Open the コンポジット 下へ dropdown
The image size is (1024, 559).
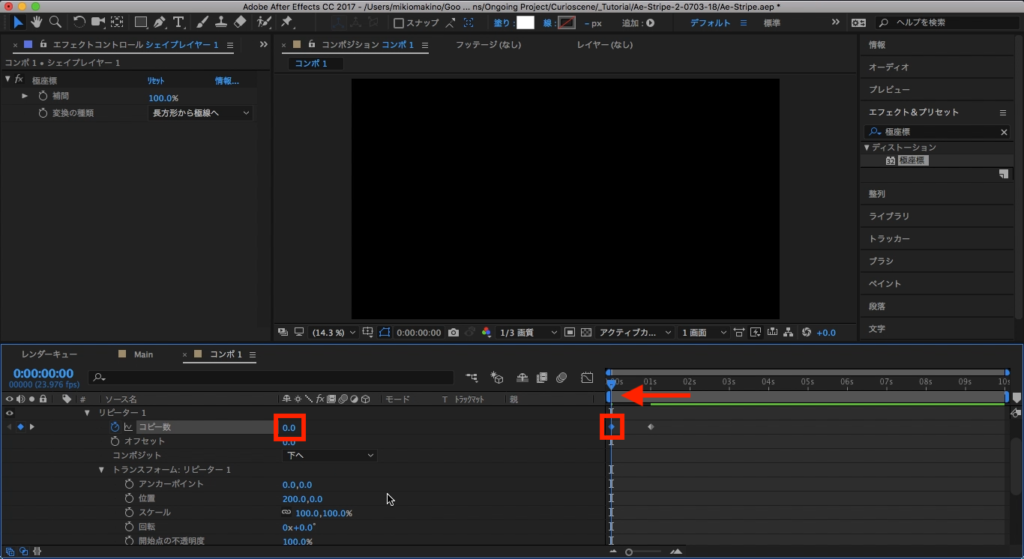coord(328,455)
